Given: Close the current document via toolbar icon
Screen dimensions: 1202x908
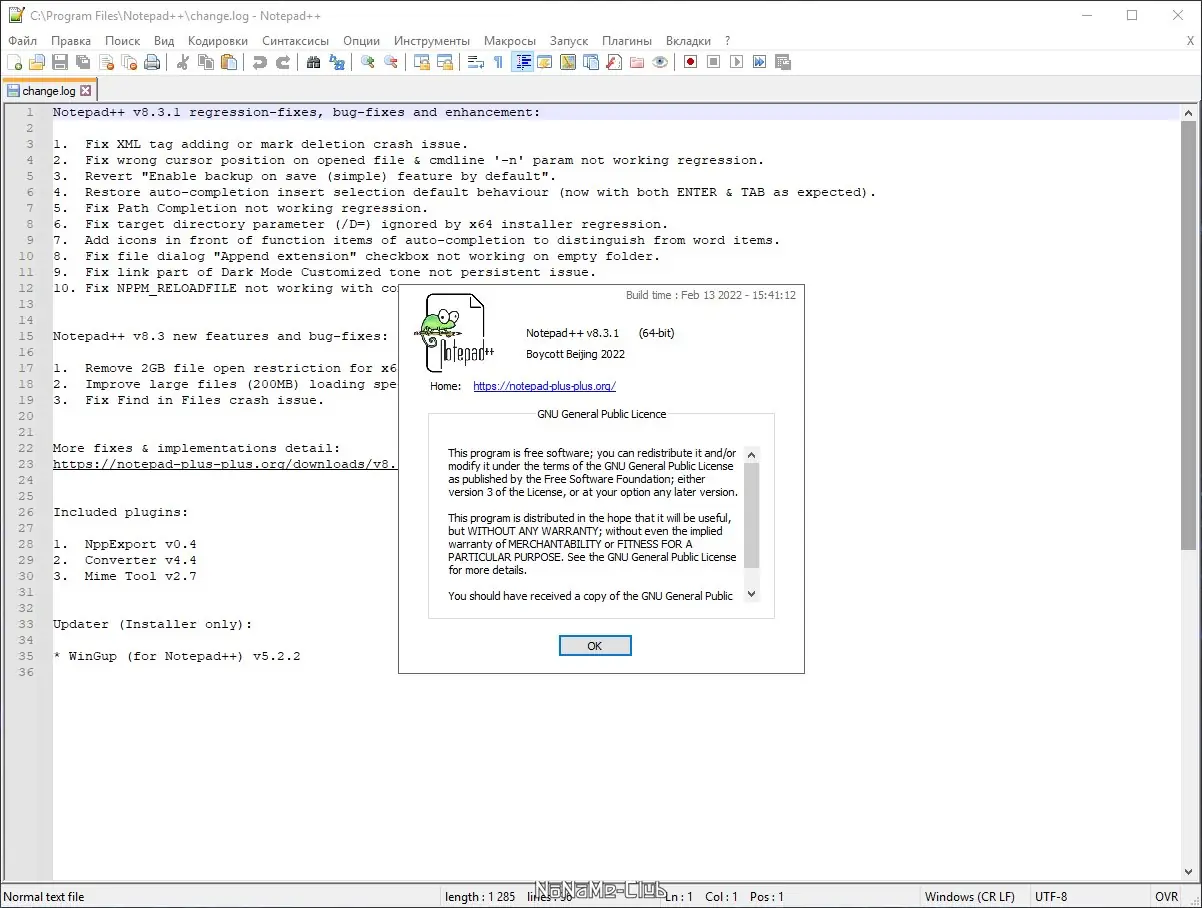Looking at the screenshot, I should point(106,62).
